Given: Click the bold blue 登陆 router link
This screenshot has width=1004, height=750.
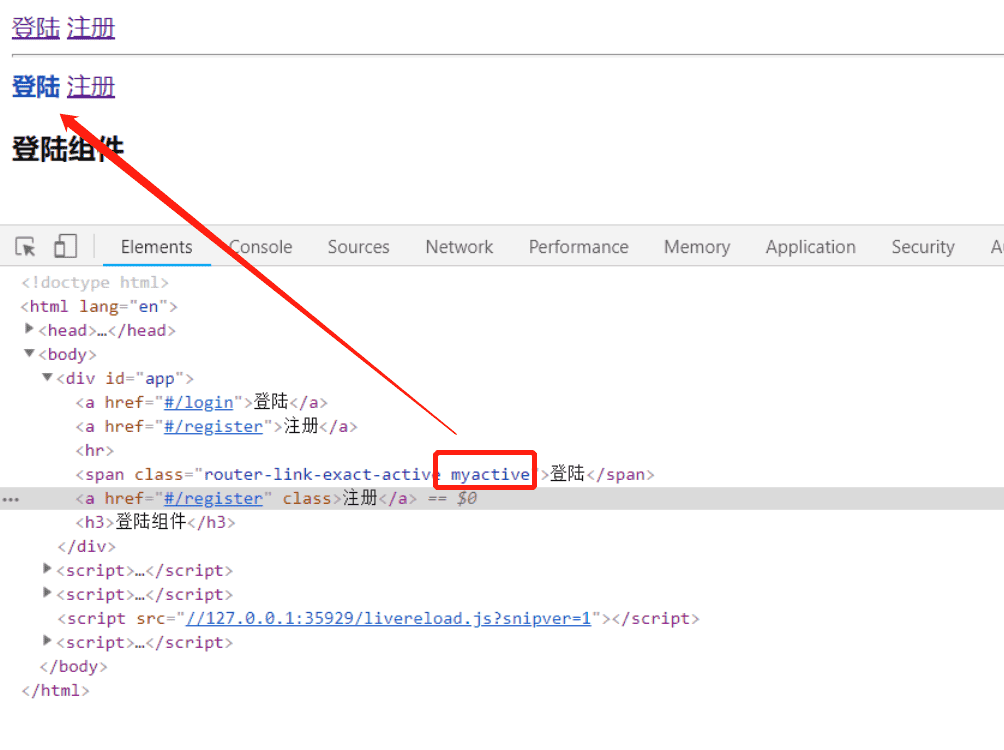Looking at the screenshot, I should [36, 86].
